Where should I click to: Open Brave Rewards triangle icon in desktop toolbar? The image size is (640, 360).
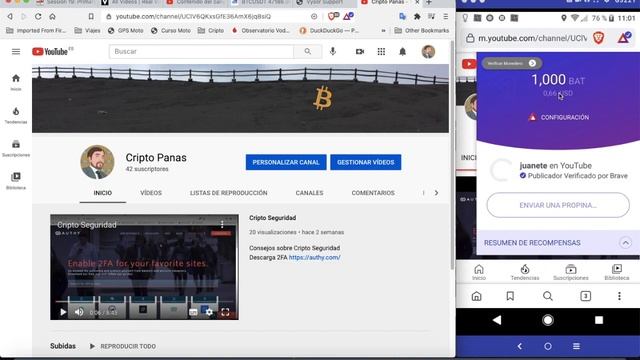tap(348, 16)
